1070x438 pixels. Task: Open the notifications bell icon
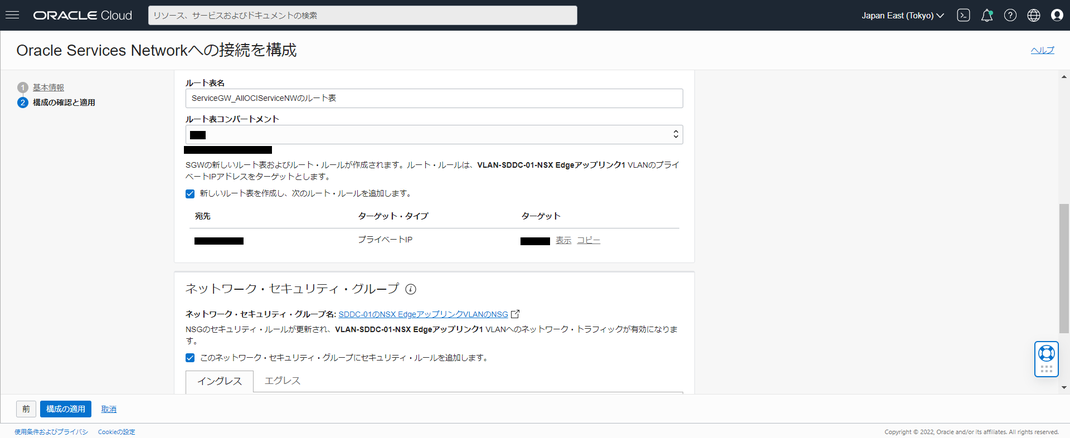pyautogui.click(x=987, y=15)
